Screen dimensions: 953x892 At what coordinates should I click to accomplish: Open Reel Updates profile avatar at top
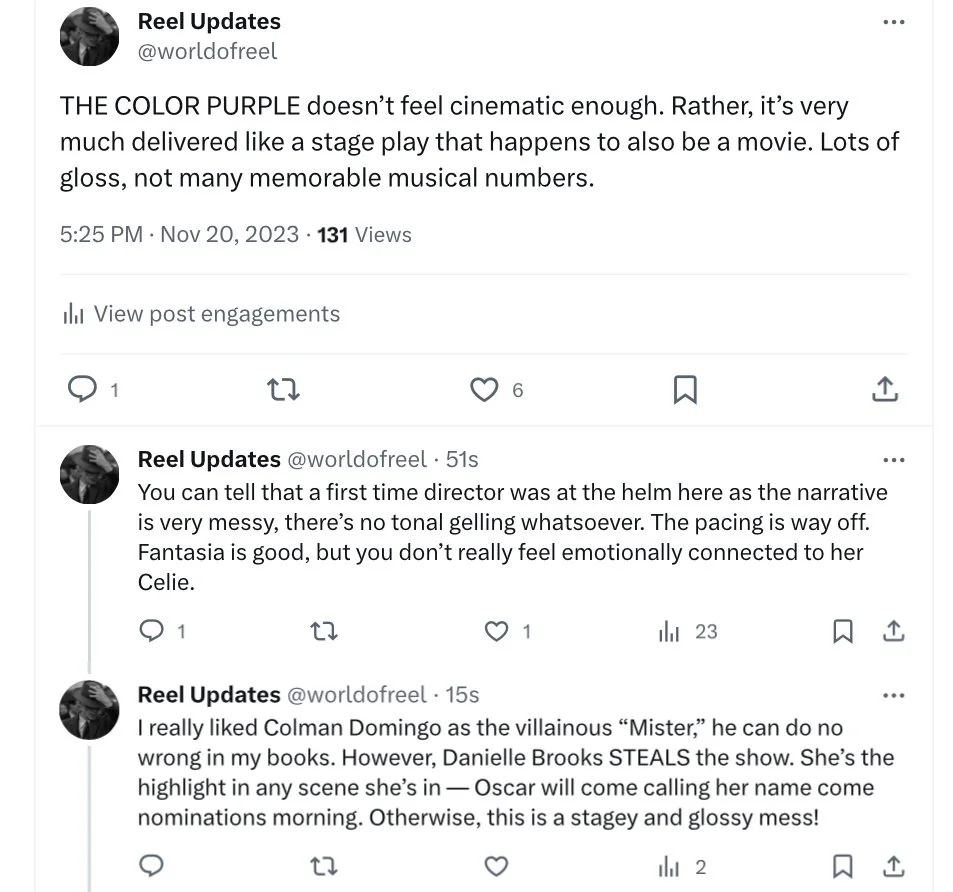click(x=90, y=37)
